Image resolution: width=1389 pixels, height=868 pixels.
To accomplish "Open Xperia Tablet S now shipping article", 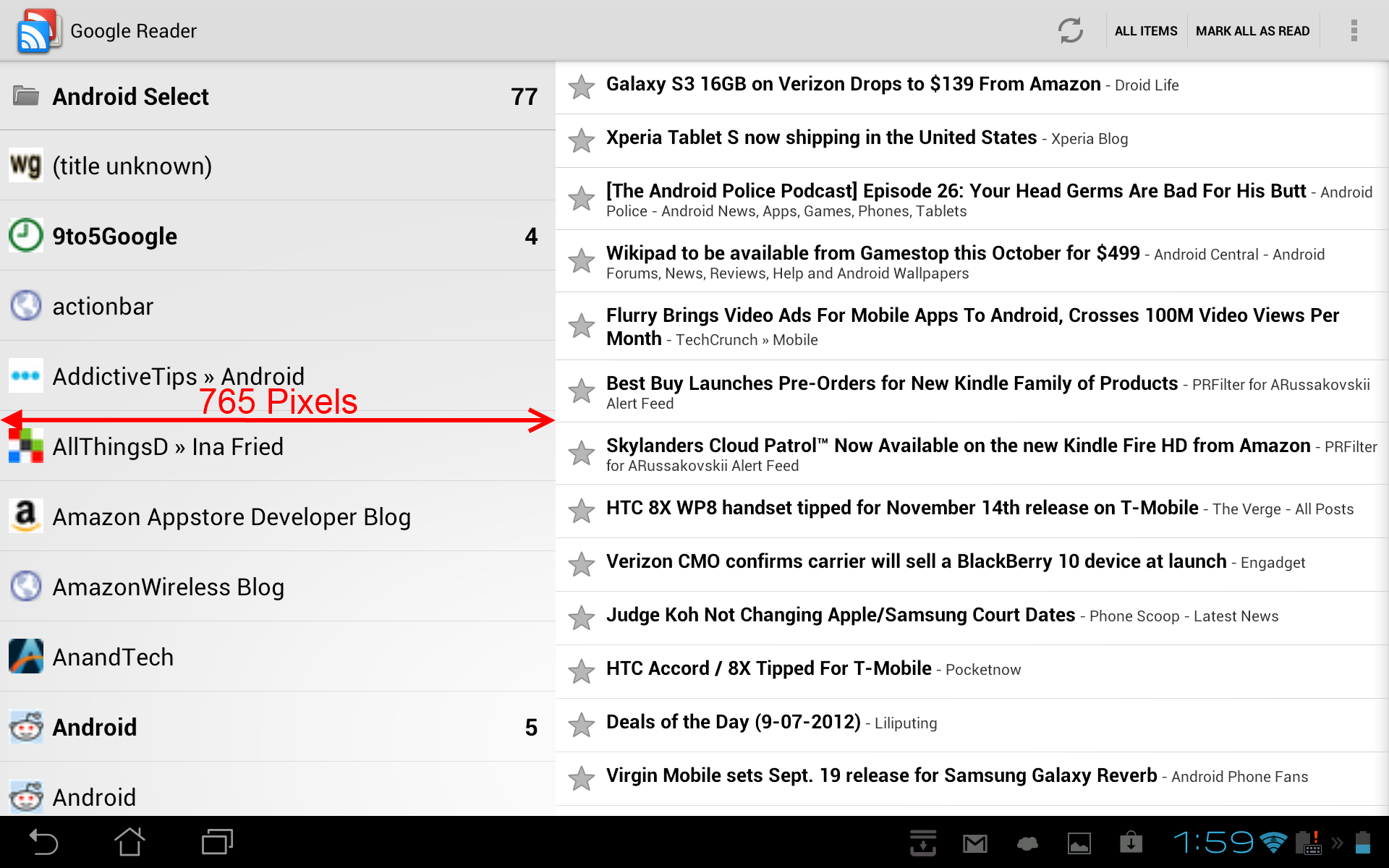I will (x=972, y=141).
